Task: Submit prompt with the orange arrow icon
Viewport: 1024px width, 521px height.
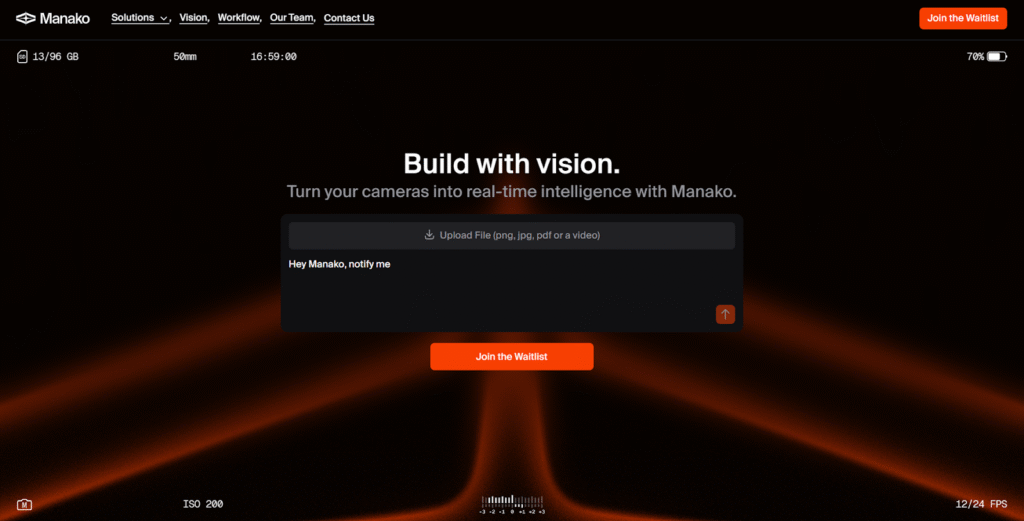Action: point(725,314)
